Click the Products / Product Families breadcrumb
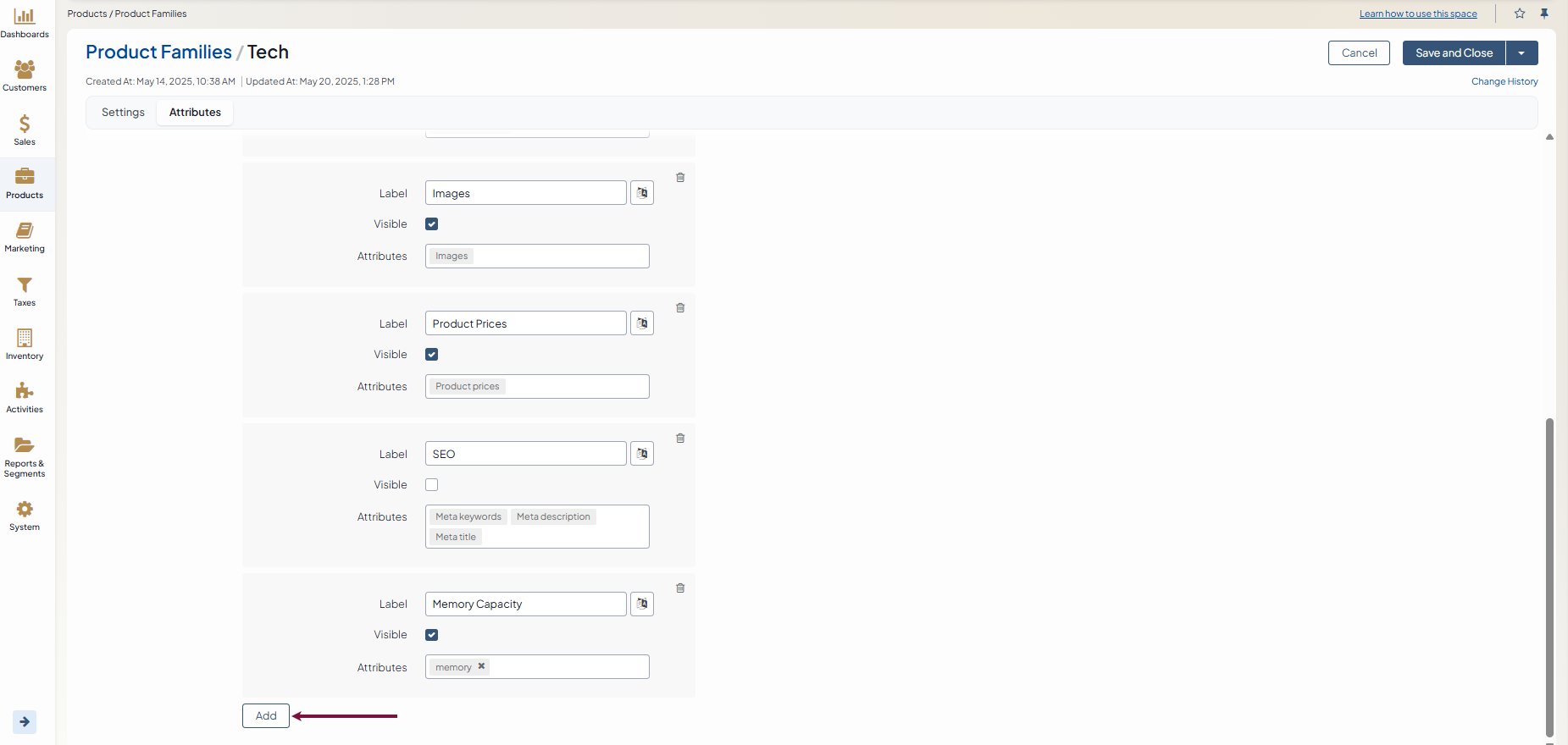The image size is (1568, 745). [127, 14]
